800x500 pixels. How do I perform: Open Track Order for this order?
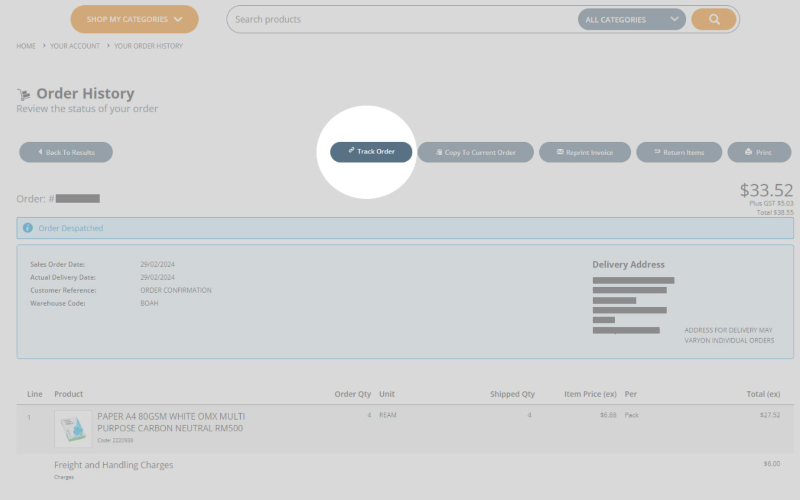371,151
